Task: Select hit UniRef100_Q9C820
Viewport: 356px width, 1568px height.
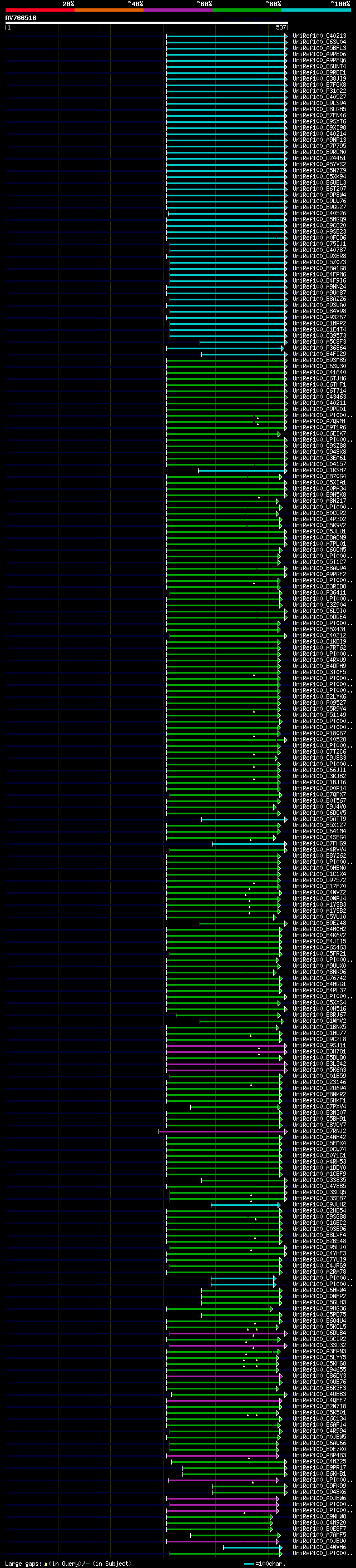Action: 319,225
